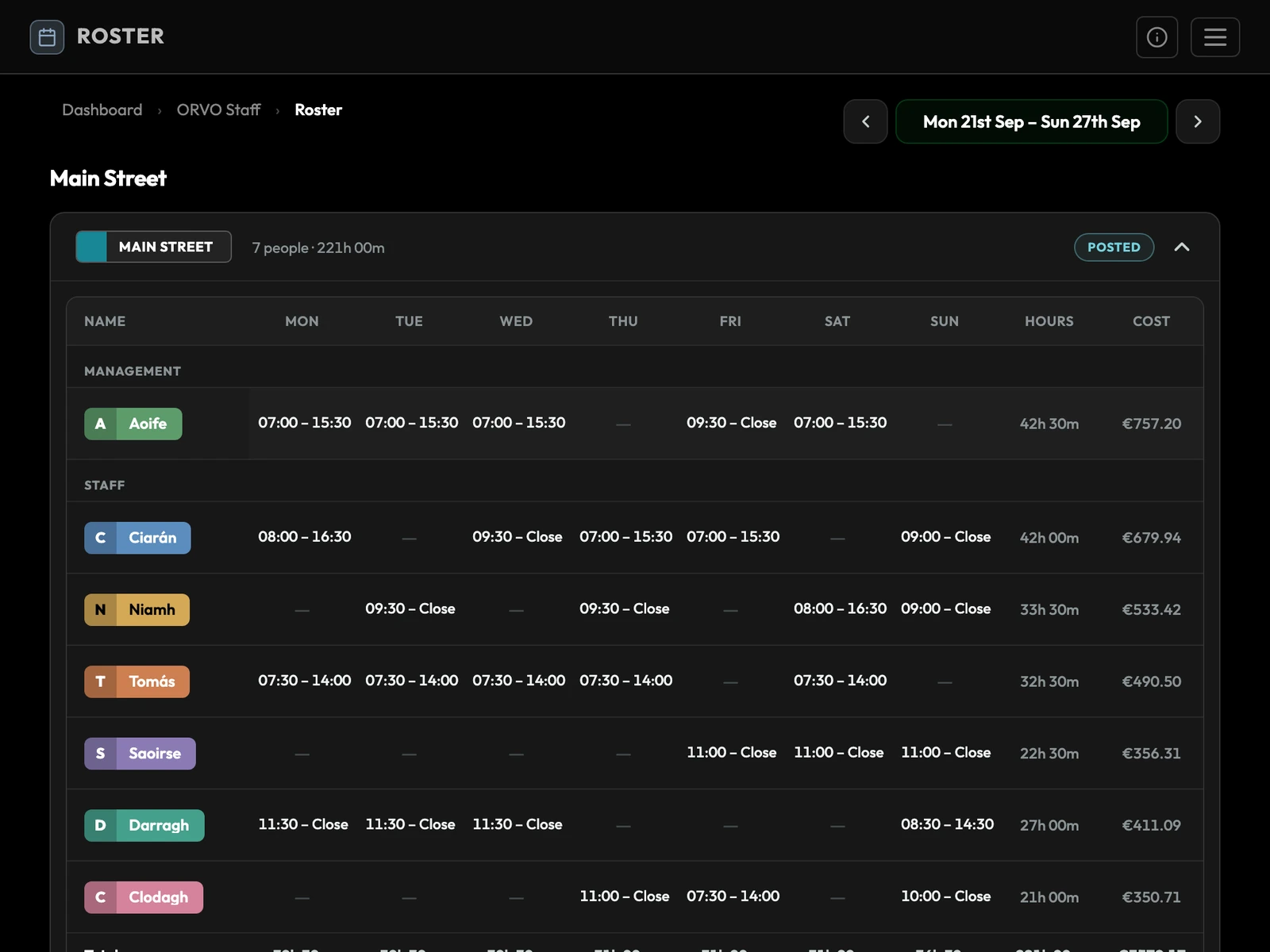This screenshot has width=1270, height=952.
Task: Select Saoirse's name chip
Action: click(x=140, y=753)
